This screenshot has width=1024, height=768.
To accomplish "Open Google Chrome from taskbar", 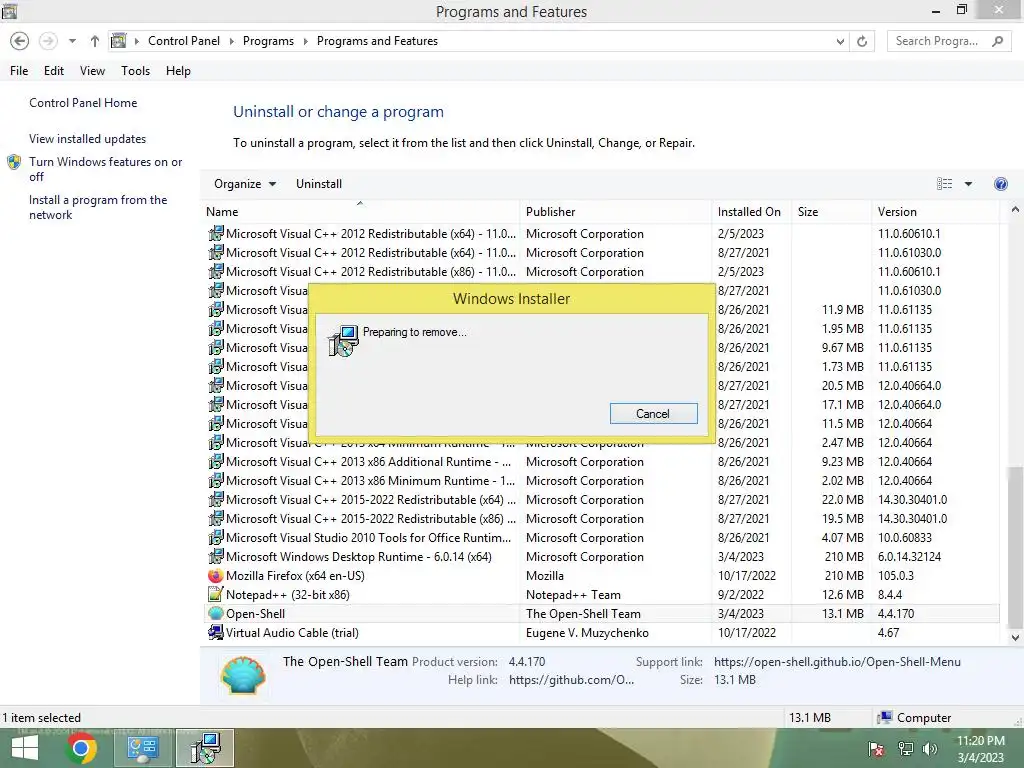I will [81, 748].
